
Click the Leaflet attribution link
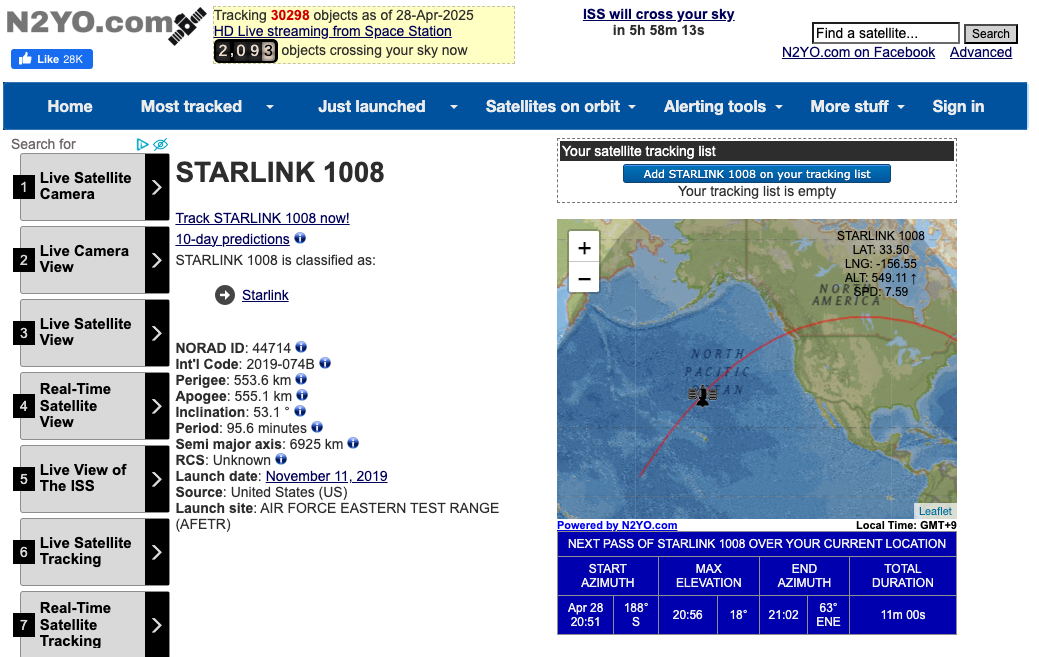click(935, 511)
